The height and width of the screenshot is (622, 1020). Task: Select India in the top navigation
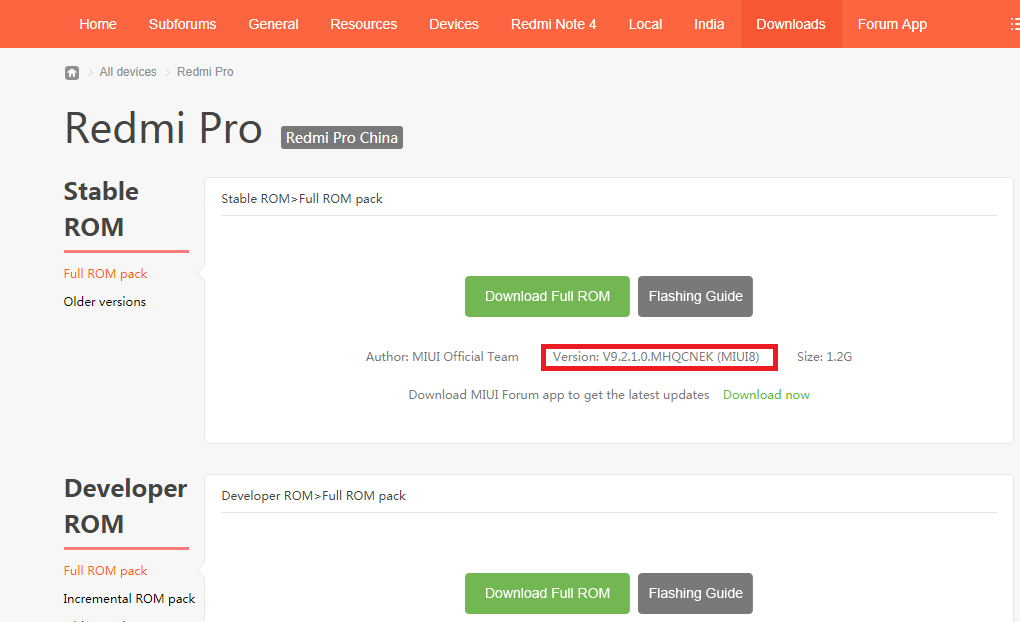[x=708, y=24]
